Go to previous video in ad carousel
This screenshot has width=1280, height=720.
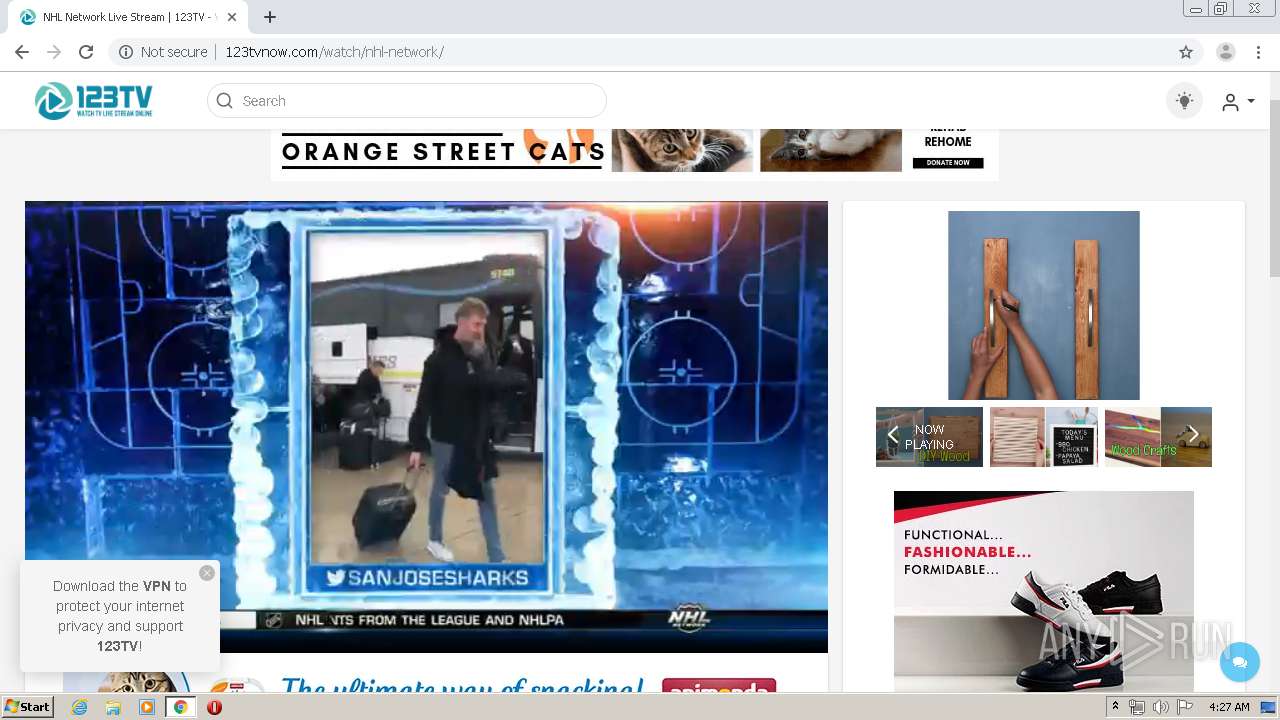coord(893,435)
